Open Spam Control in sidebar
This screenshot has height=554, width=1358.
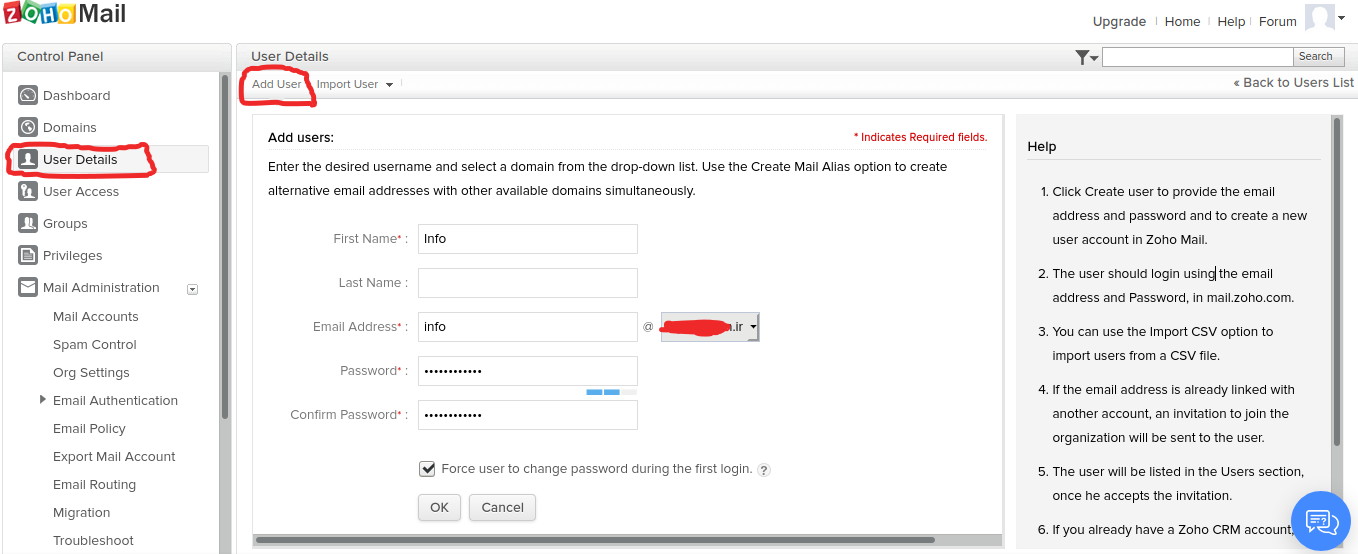point(95,345)
